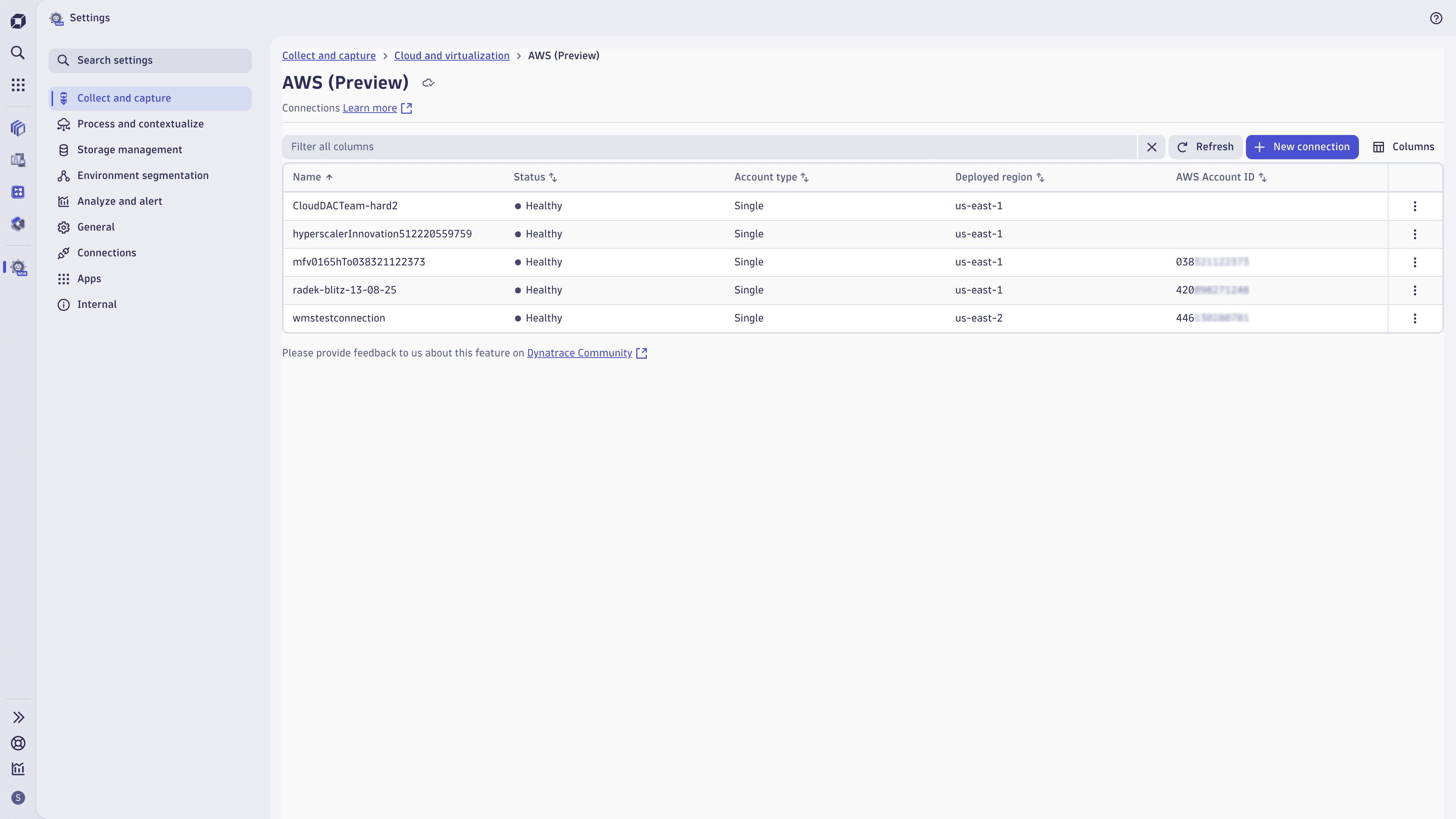Open Dynatrace home logo icon

[18, 22]
